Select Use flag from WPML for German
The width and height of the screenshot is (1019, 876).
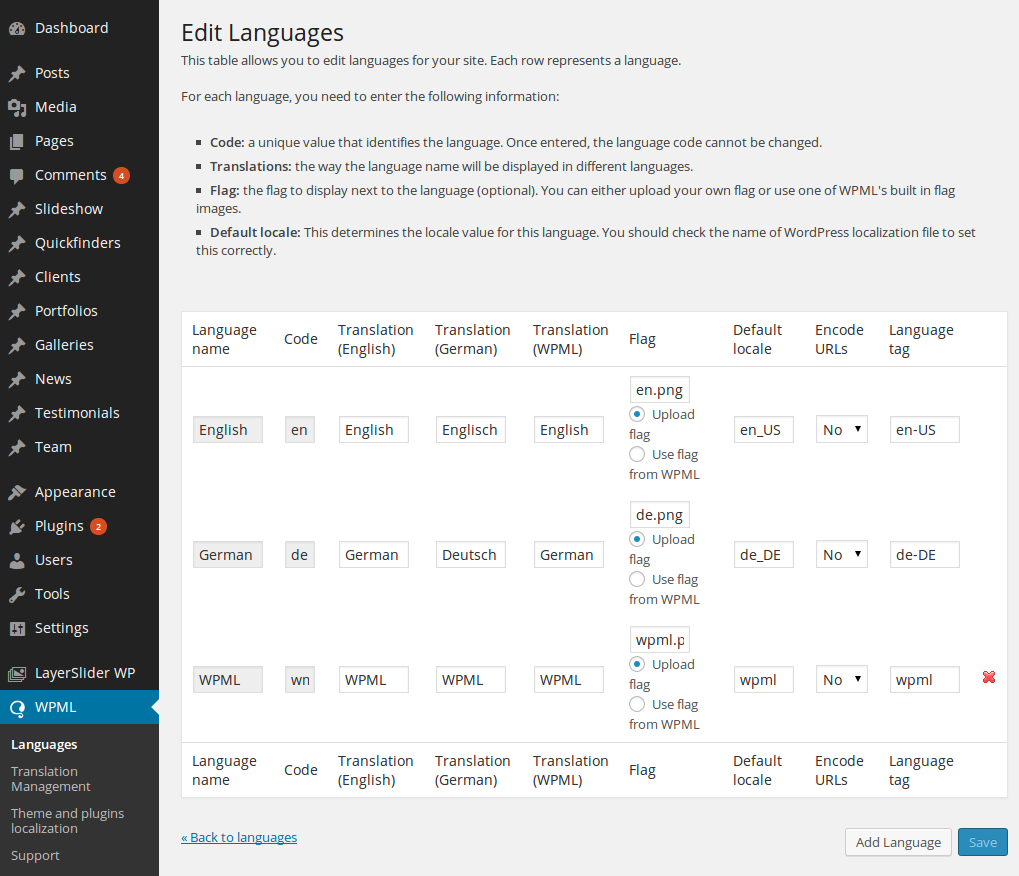pyautogui.click(x=637, y=579)
